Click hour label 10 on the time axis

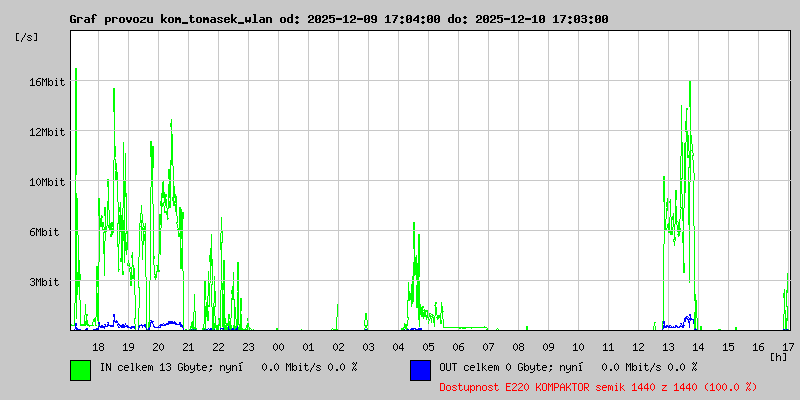[579, 347]
